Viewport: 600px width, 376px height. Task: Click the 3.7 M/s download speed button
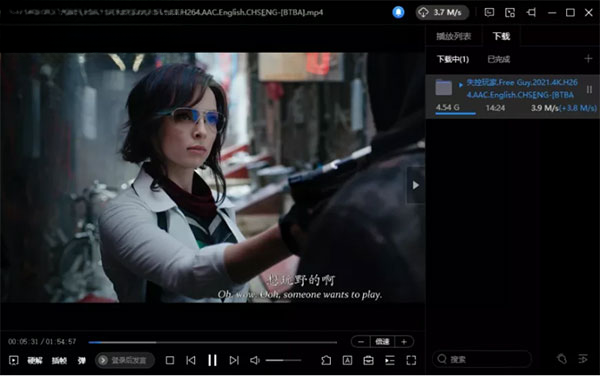click(x=442, y=13)
